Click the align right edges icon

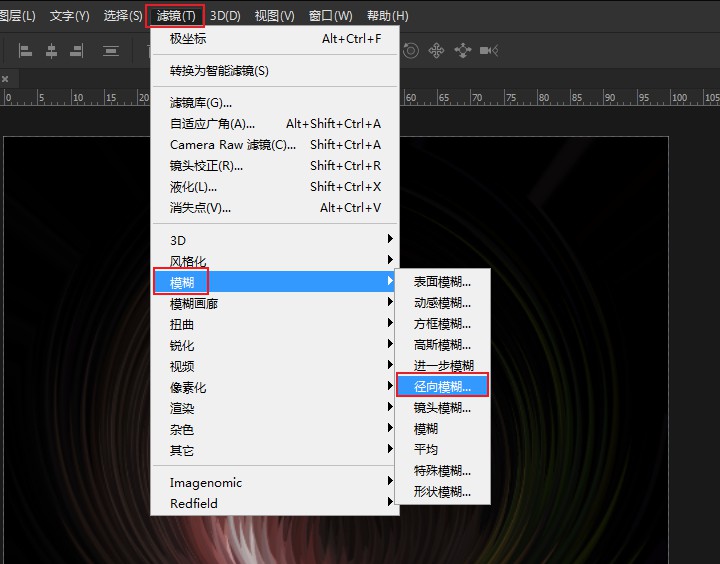pyautogui.click(x=77, y=51)
